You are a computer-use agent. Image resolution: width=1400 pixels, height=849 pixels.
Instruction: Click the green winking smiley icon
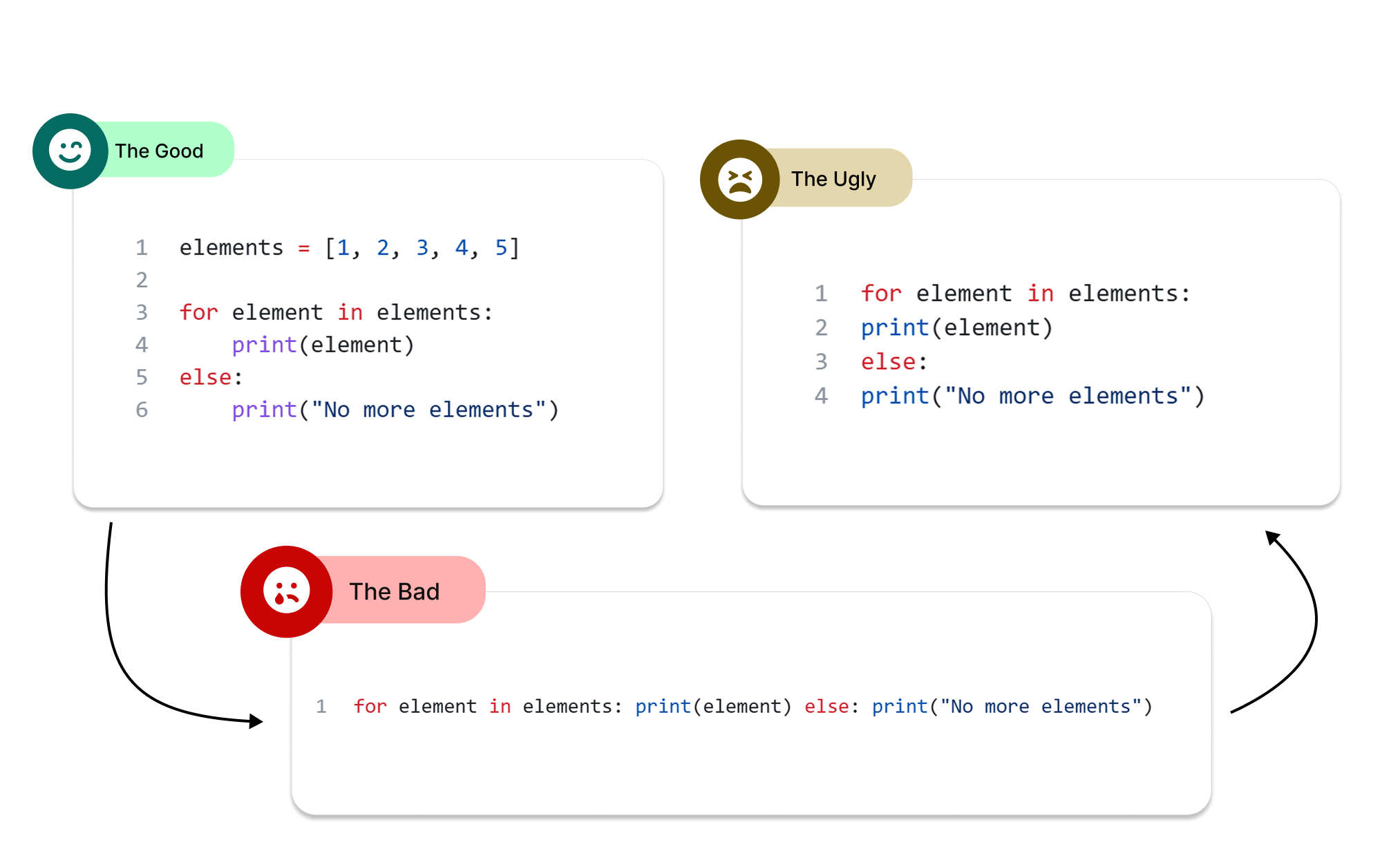[70, 151]
